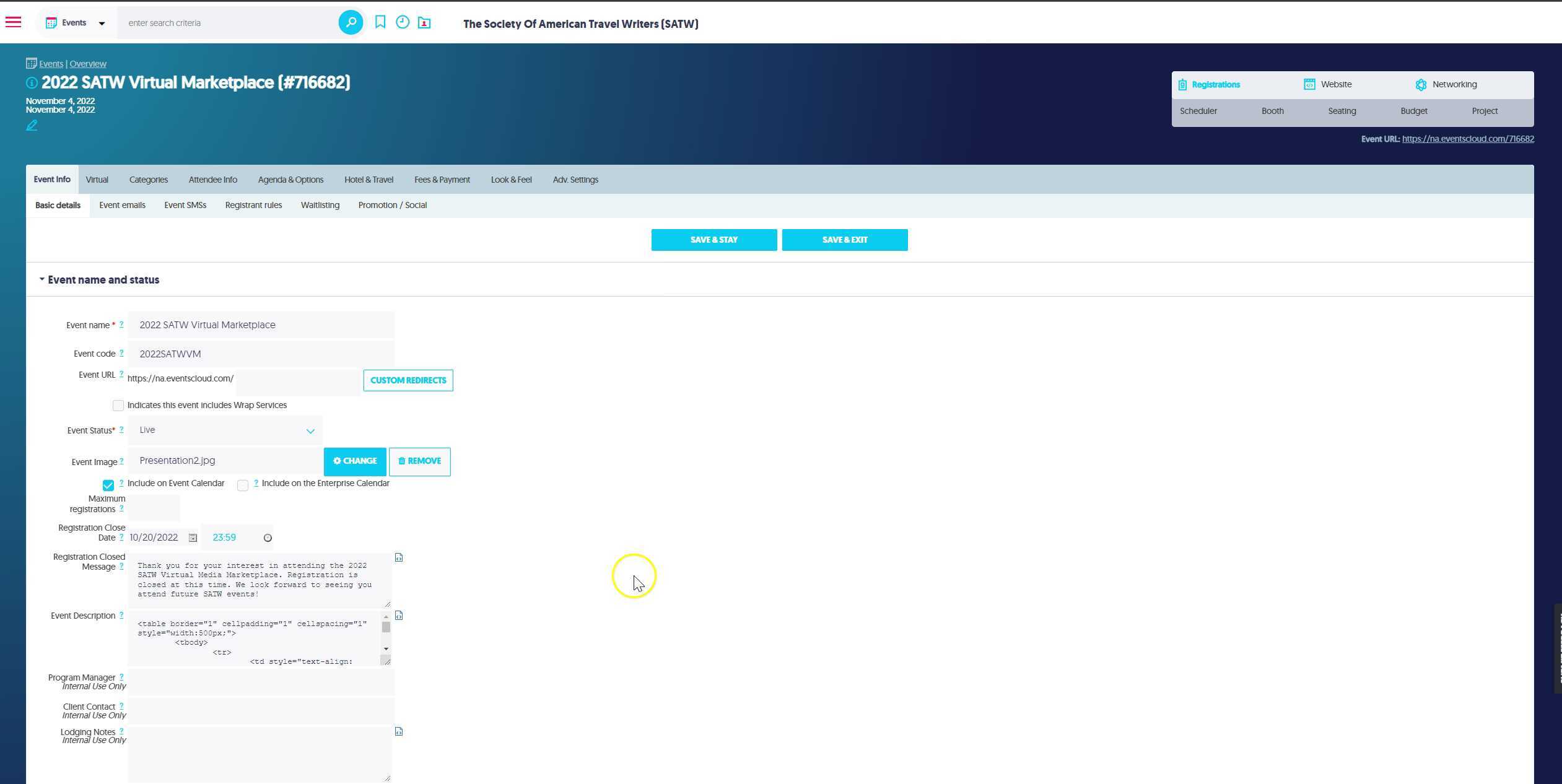The image size is (1562, 784).
Task: Click the event info icon beside the title
Action: [32, 83]
